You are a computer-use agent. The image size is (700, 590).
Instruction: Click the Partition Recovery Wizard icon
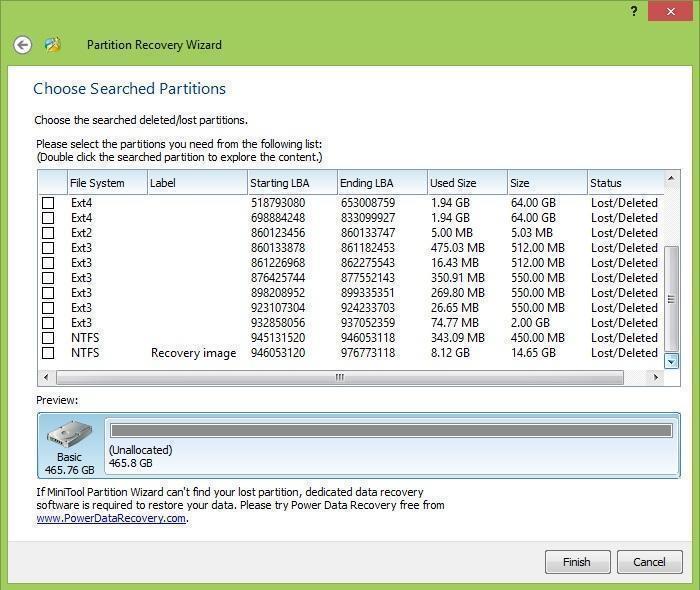(x=53, y=45)
